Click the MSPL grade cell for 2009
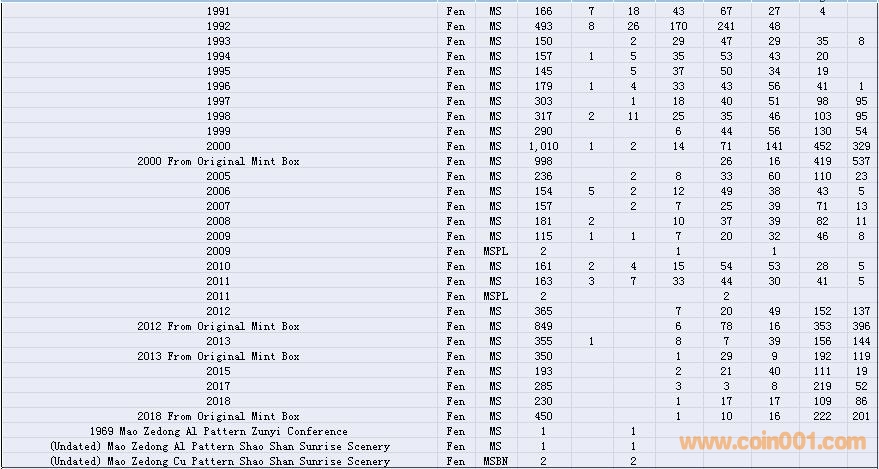 496,251
